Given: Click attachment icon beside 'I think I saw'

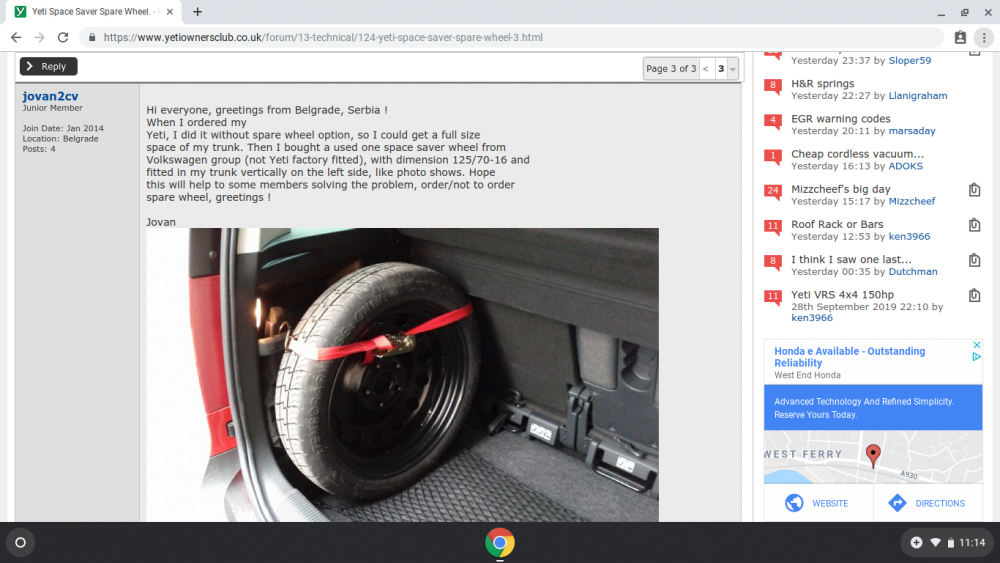Looking at the screenshot, I should pos(974,260).
